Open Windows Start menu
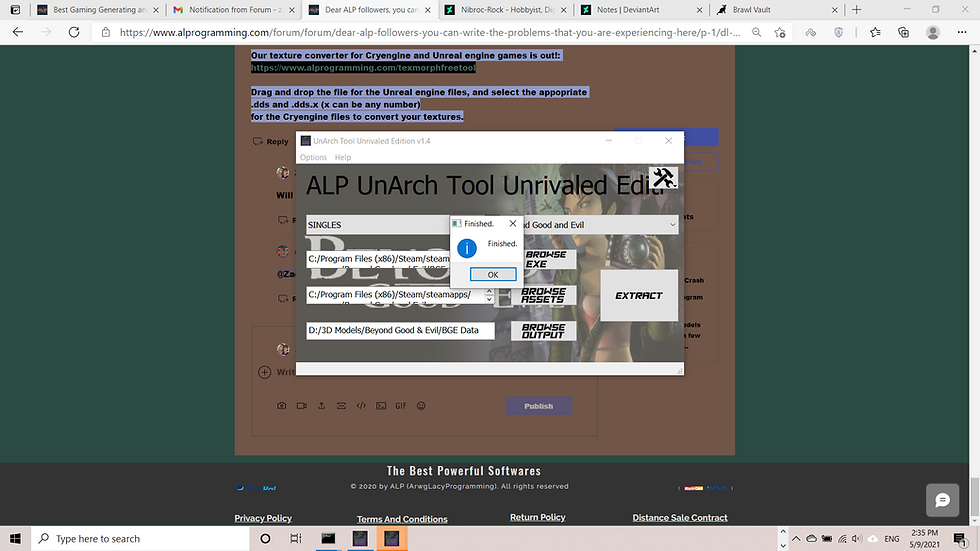Image resolution: width=980 pixels, height=551 pixels. tap(15, 539)
